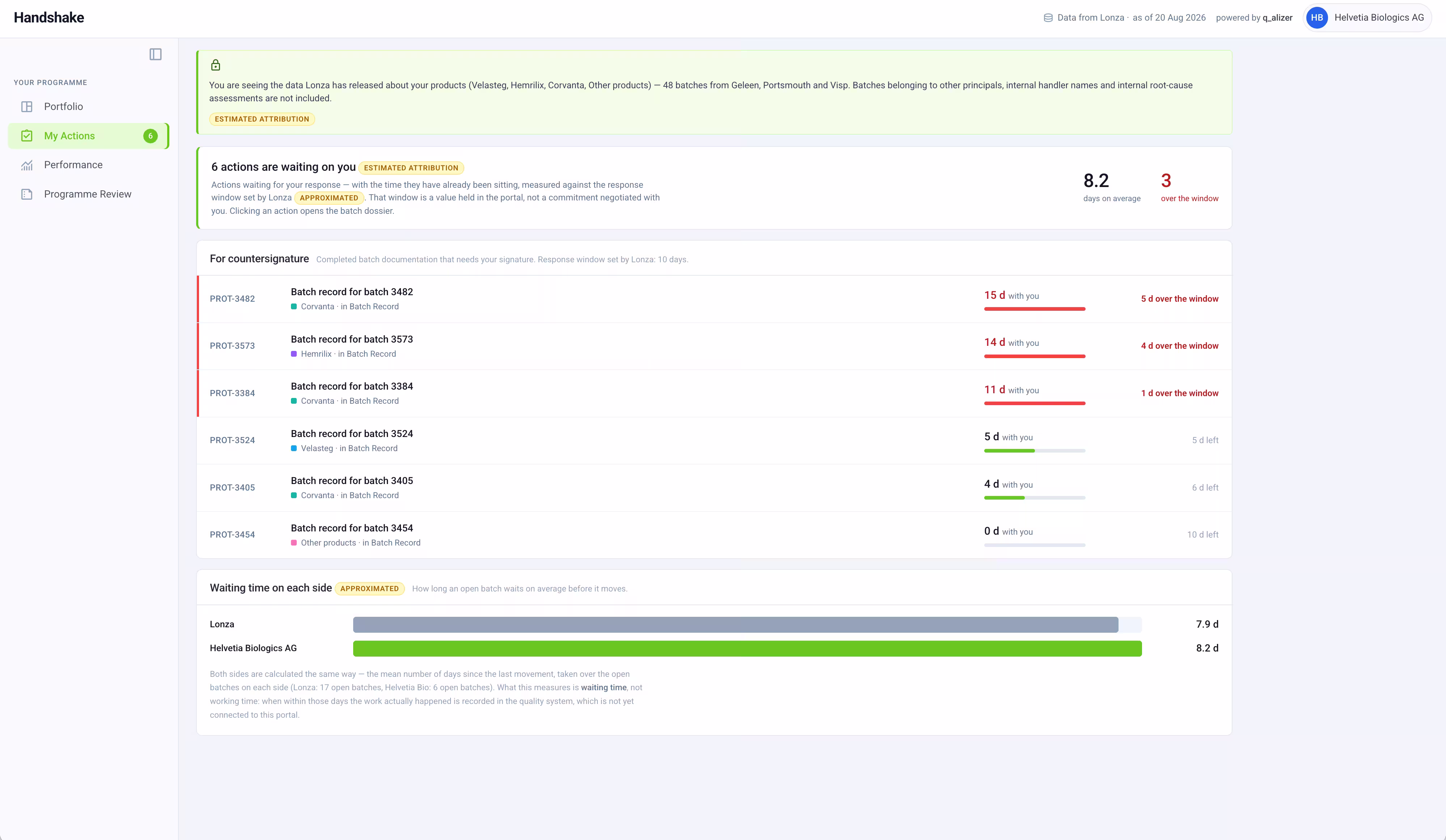The height and width of the screenshot is (840, 1446).
Task: Click the Helvetia Biologics AG green waiting bar
Action: [x=747, y=649]
